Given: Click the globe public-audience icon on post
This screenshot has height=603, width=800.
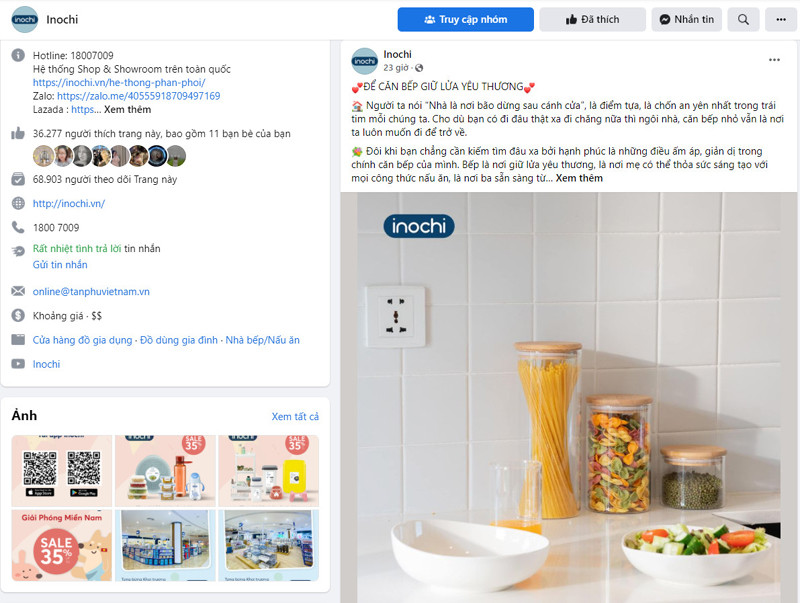Looking at the screenshot, I should coord(419,68).
